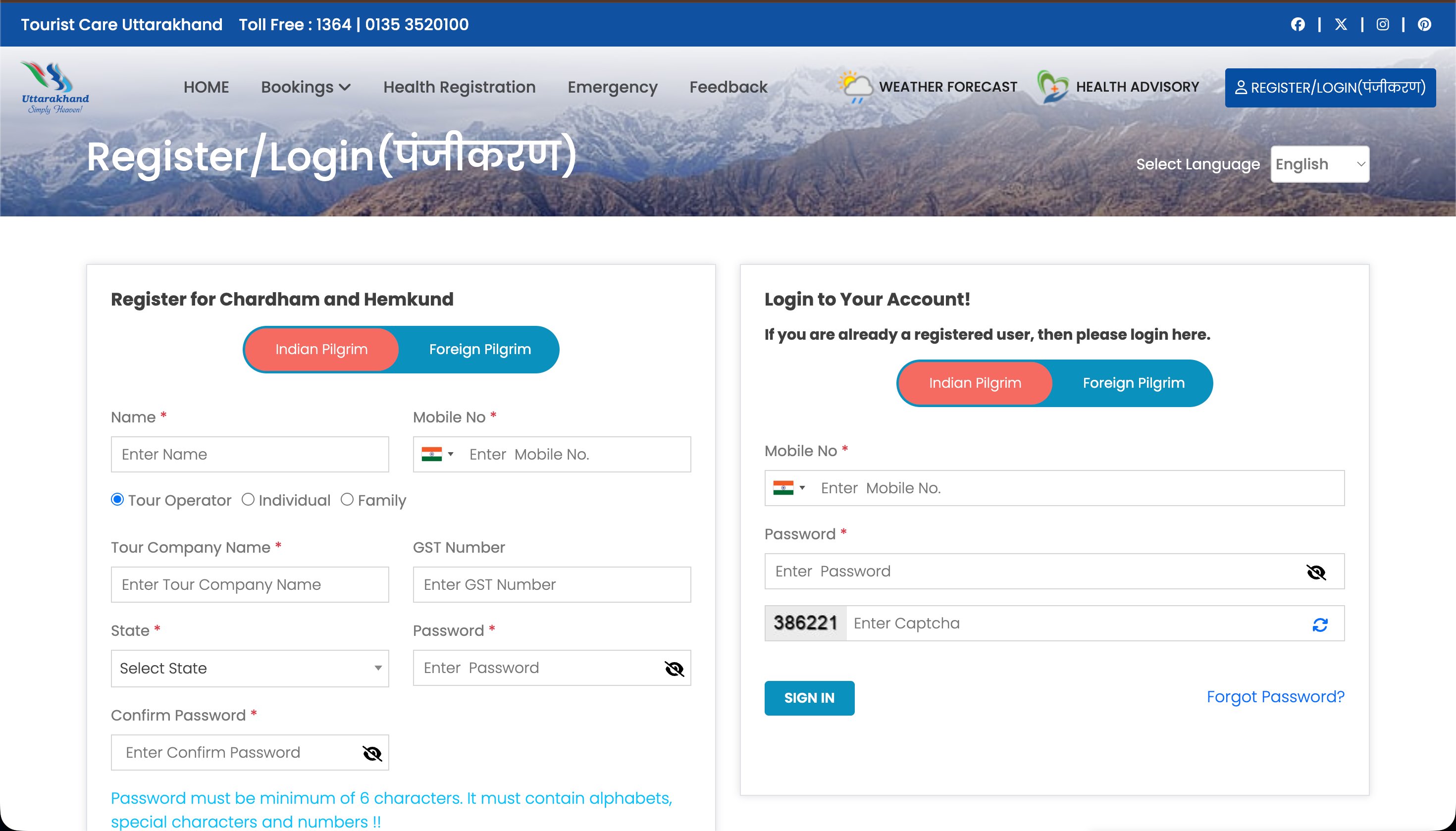Open the Select State dropdown
The height and width of the screenshot is (831, 1456).
(x=250, y=669)
